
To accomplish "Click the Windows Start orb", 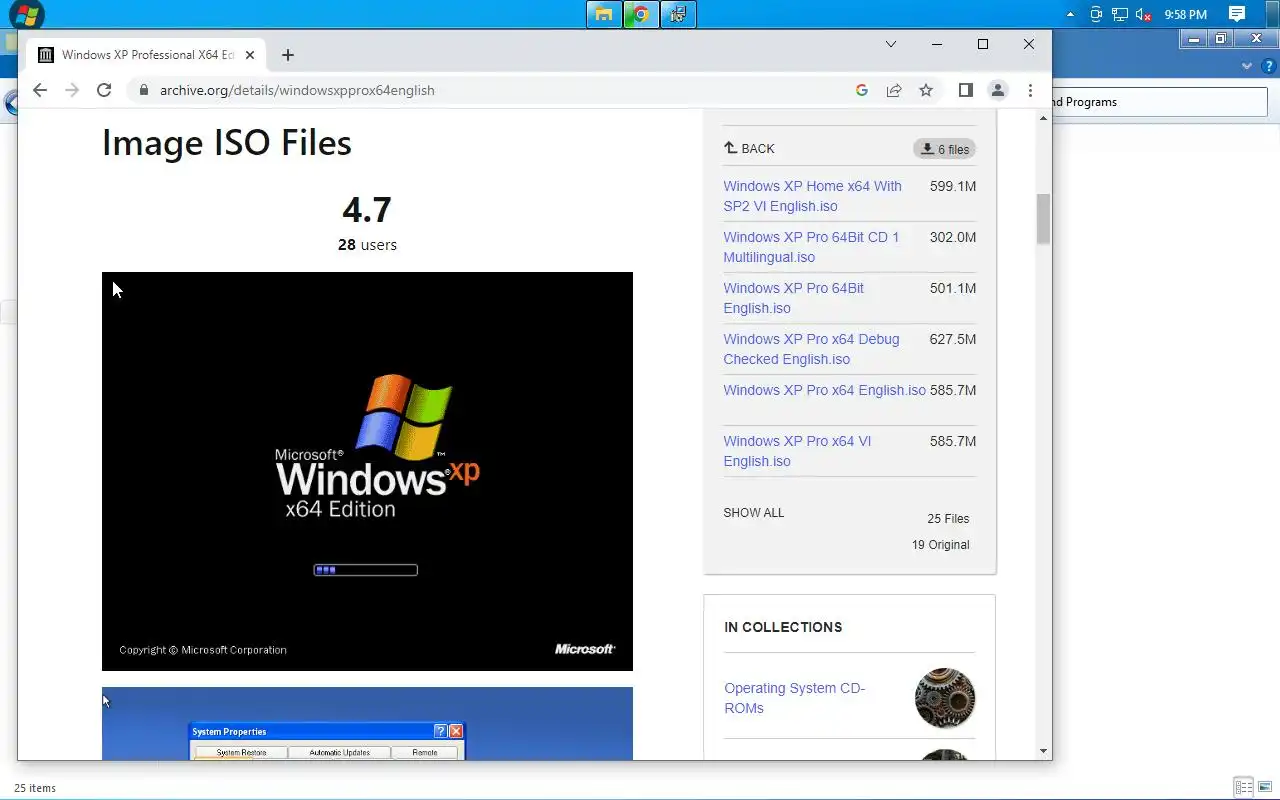I will coord(27,15).
